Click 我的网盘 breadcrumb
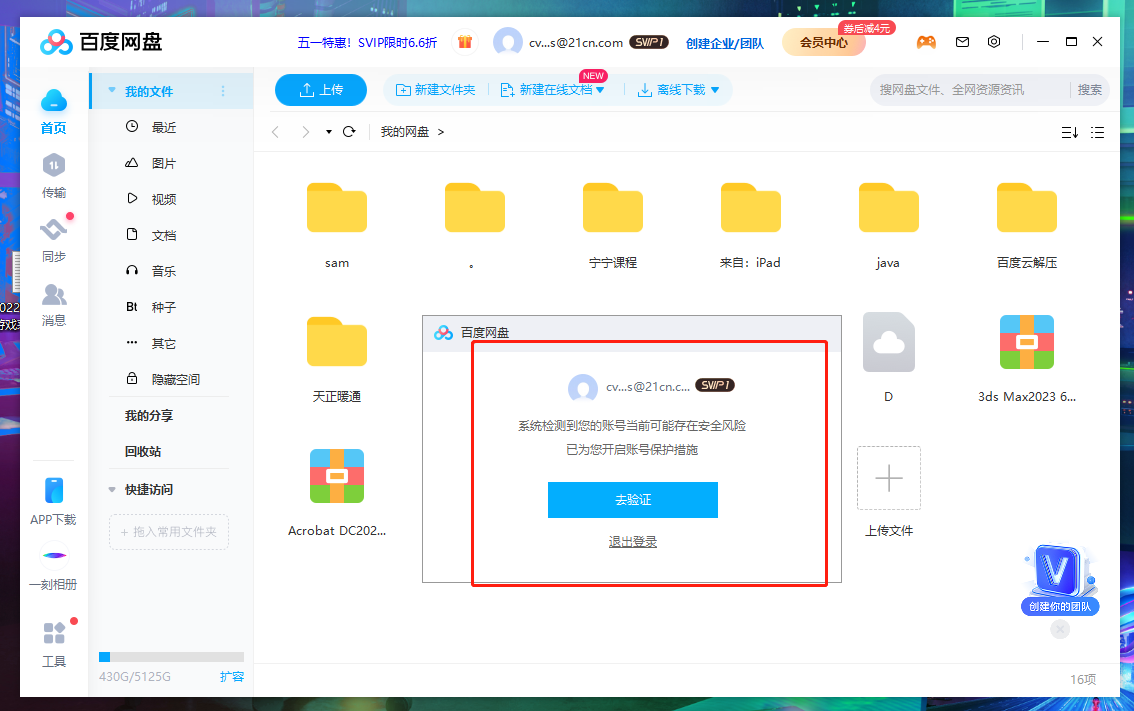The image size is (1134, 711). 405,132
